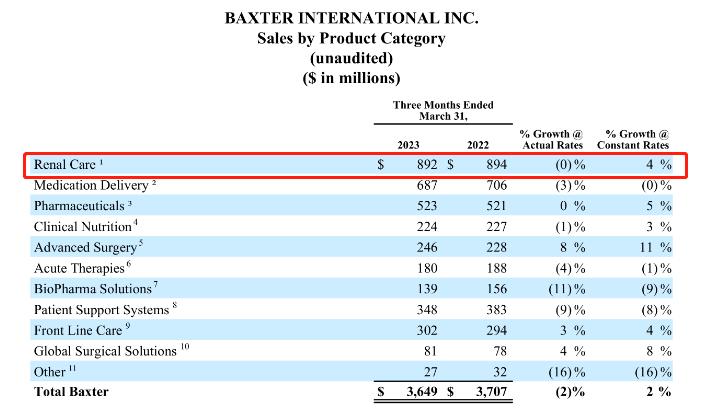Screen dimensions: 716x416
Task: Click the 'Sales by Product Category' heading
Action: pyautogui.click(x=351, y=38)
